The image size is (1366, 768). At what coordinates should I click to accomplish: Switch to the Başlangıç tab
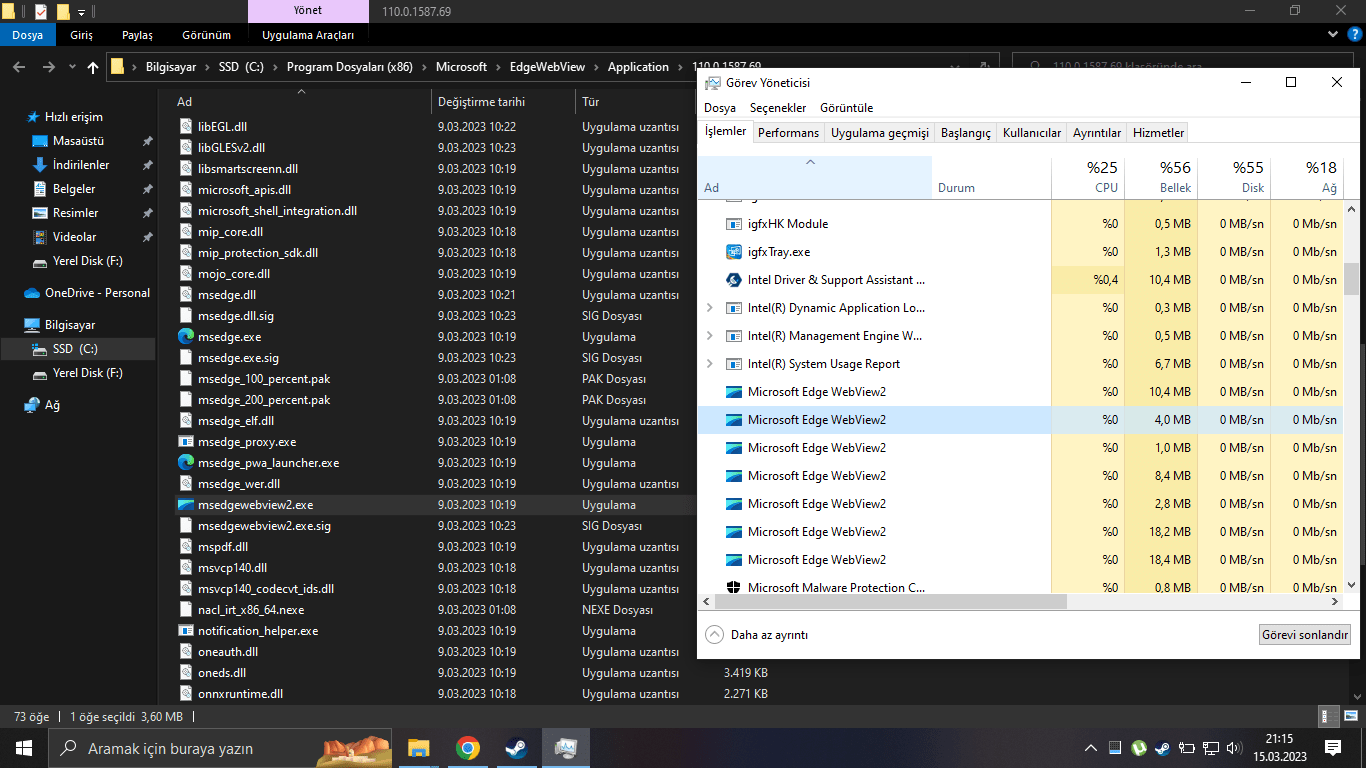pyautogui.click(x=966, y=133)
